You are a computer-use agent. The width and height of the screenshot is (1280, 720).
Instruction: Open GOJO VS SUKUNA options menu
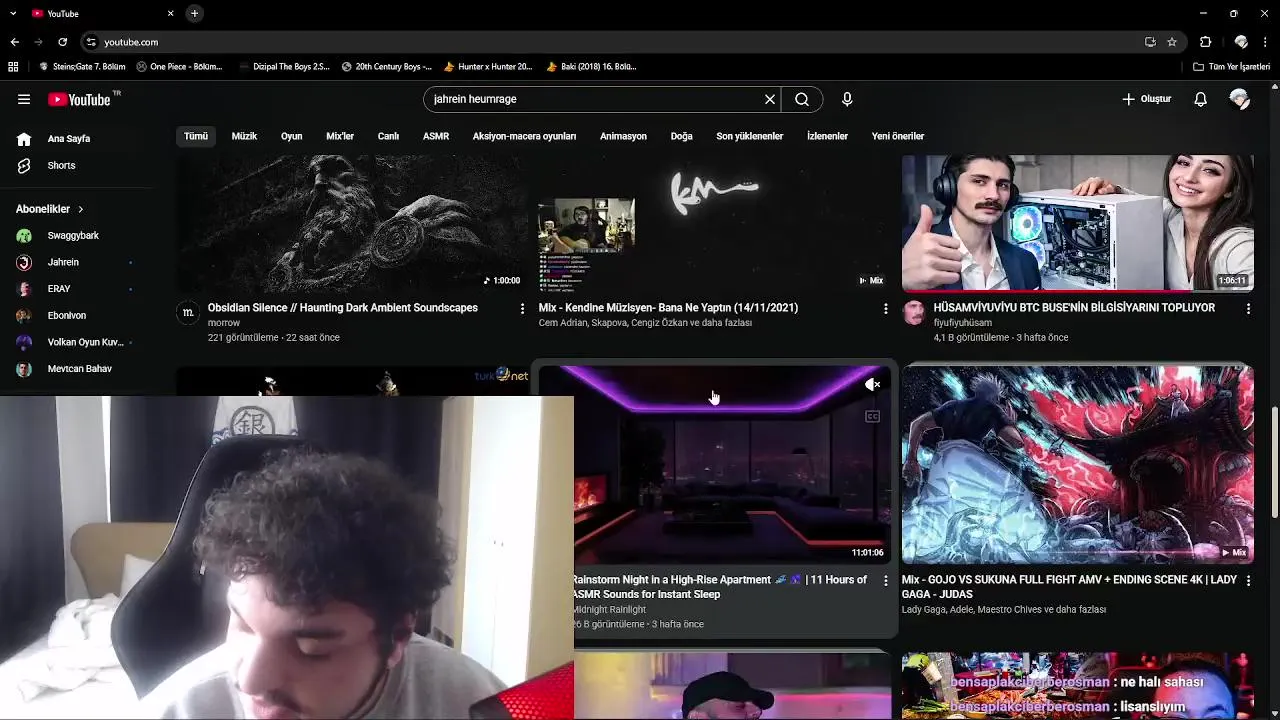coord(1248,581)
